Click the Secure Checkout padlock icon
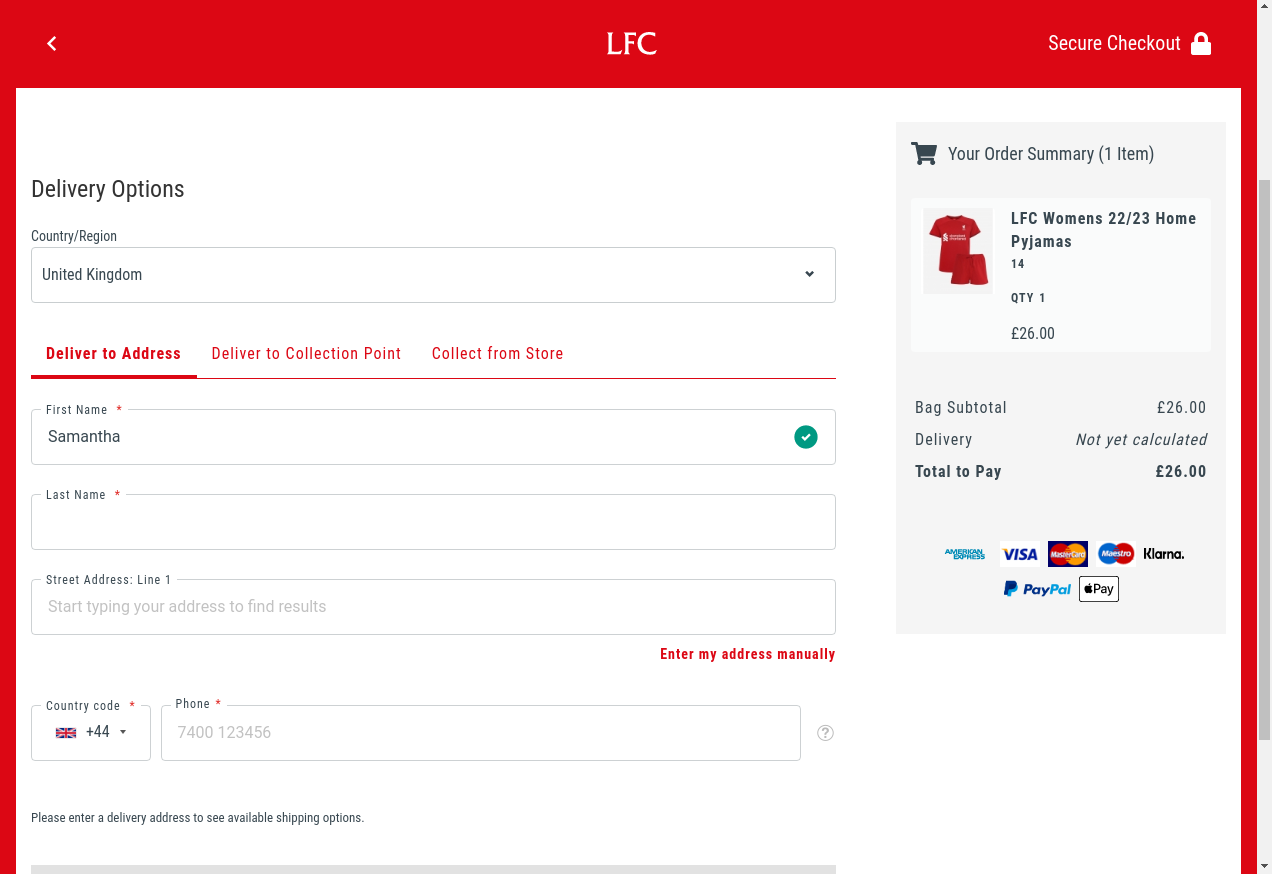Screen dimensions: 1272x874 pos(1201,44)
